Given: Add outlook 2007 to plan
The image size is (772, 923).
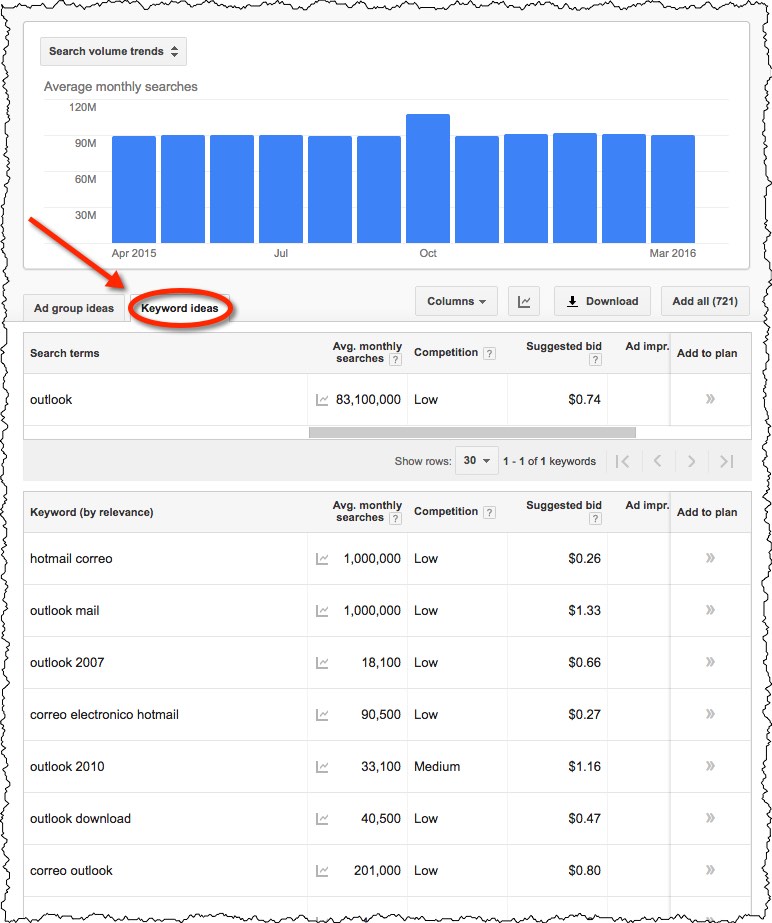Looking at the screenshot, I should (710, 662).
